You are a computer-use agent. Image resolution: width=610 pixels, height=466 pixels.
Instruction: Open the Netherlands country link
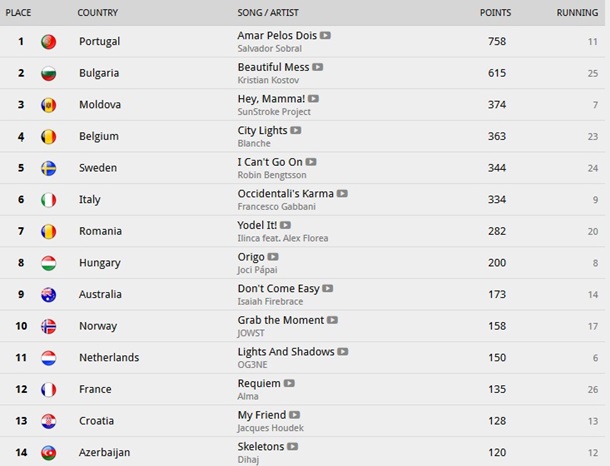pos(109,358)
